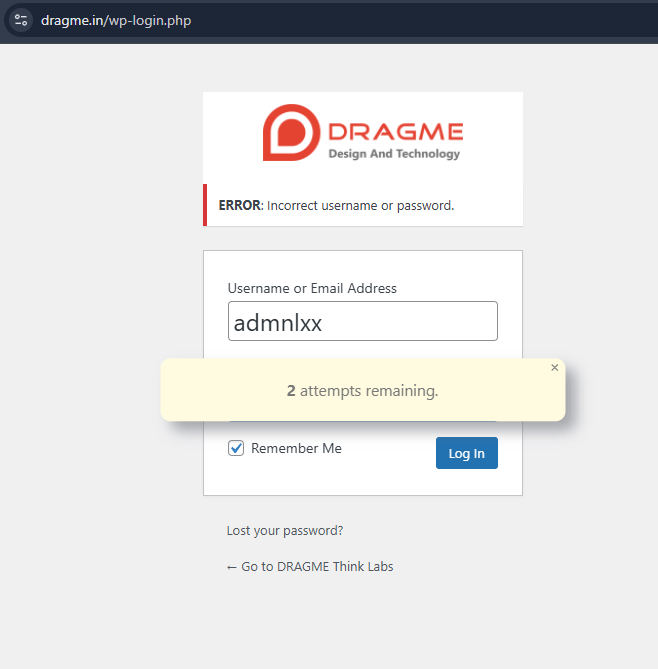Click the 'Remember Me' label text
658x669 pixels.
[x=296, y=448]
